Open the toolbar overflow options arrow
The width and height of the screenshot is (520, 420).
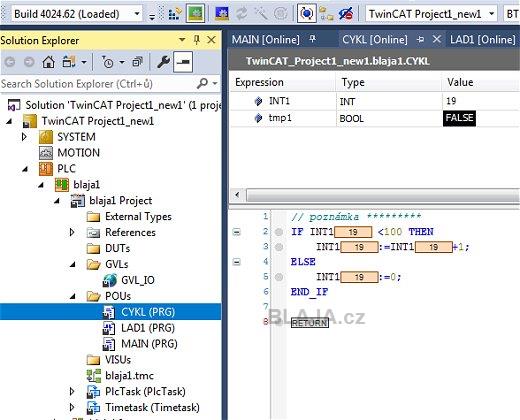click(x=152, y=16)
